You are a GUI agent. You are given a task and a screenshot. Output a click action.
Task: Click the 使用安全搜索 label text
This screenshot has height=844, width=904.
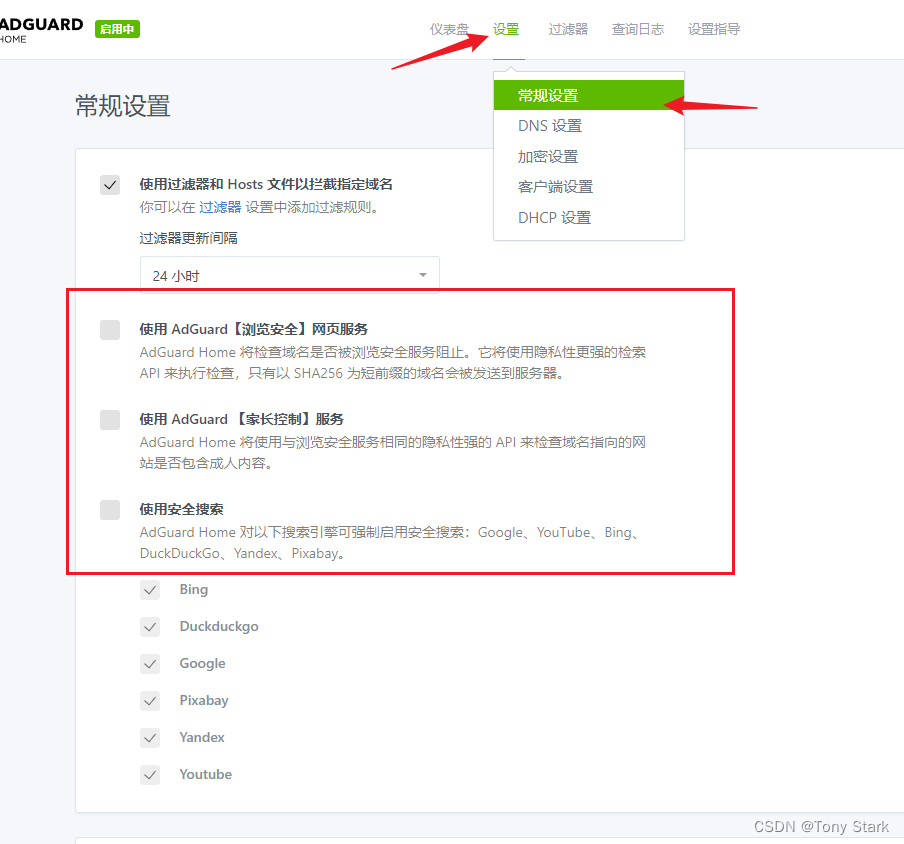[x=182, y=509]
